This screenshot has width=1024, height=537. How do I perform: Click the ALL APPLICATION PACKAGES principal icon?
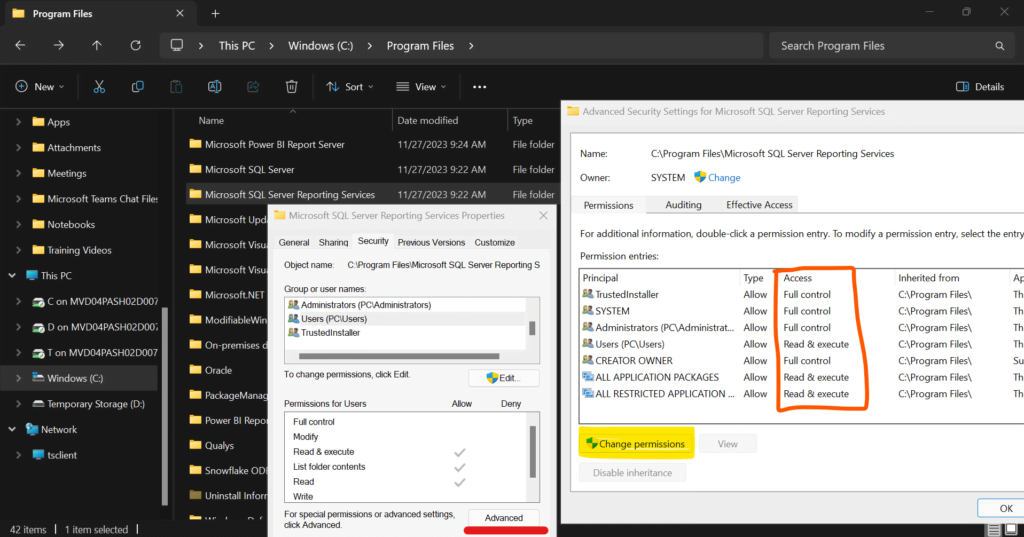coord(588,377)
